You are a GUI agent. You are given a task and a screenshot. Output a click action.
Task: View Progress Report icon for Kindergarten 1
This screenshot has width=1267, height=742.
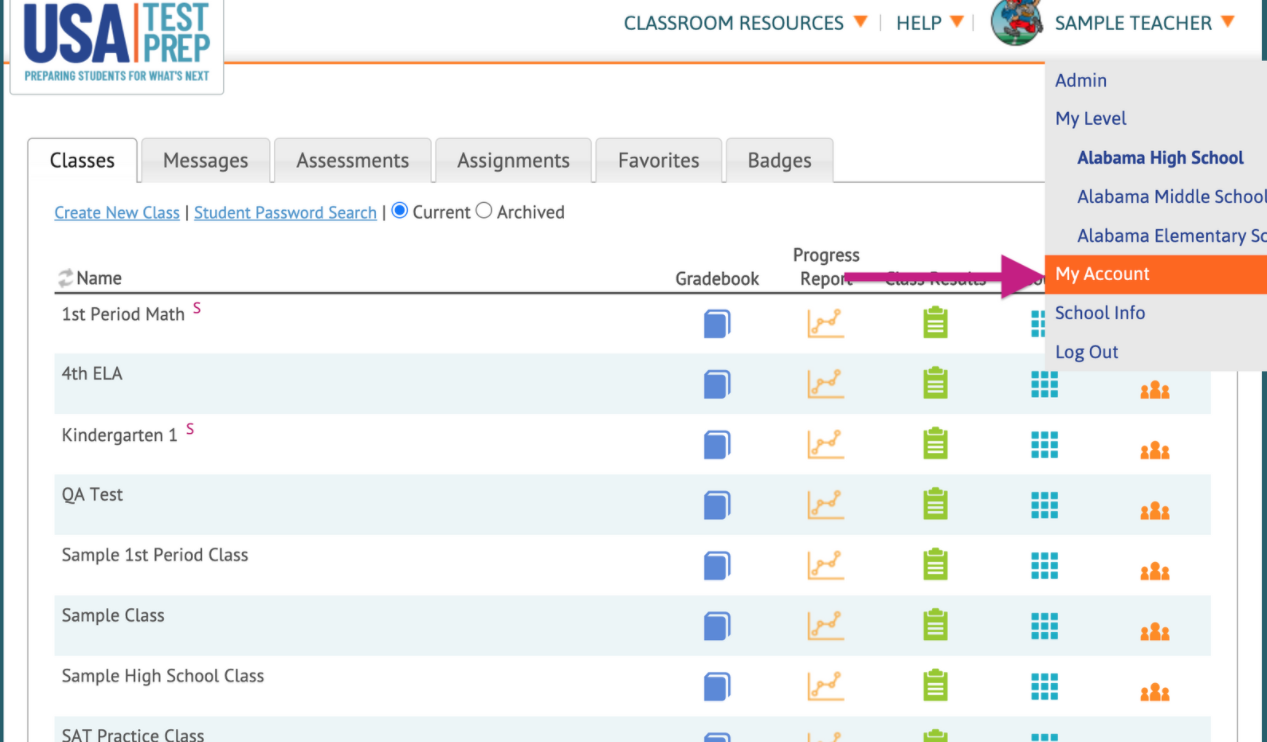(826, 444)
